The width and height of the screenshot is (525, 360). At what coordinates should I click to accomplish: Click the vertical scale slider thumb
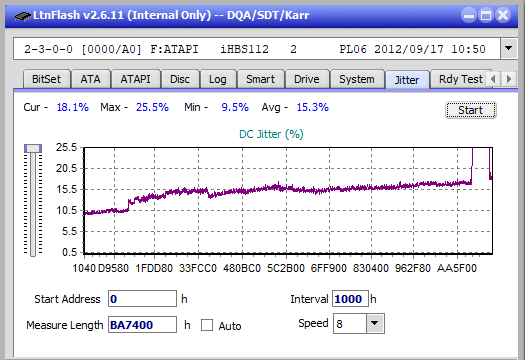click(x=33, y=148)
